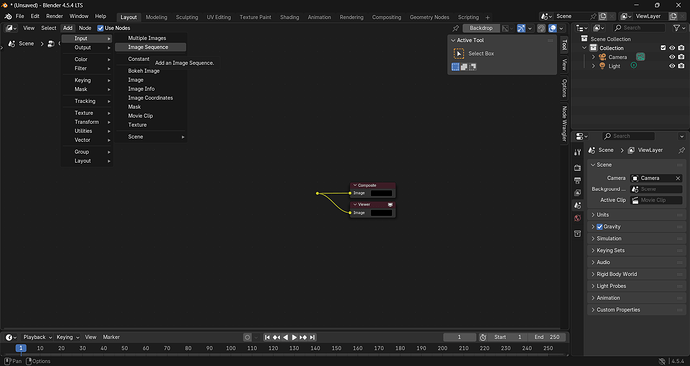Open the Scene properties tab icon
The height and width of the screenshot is (366, 690).
(x=577, y=205)
